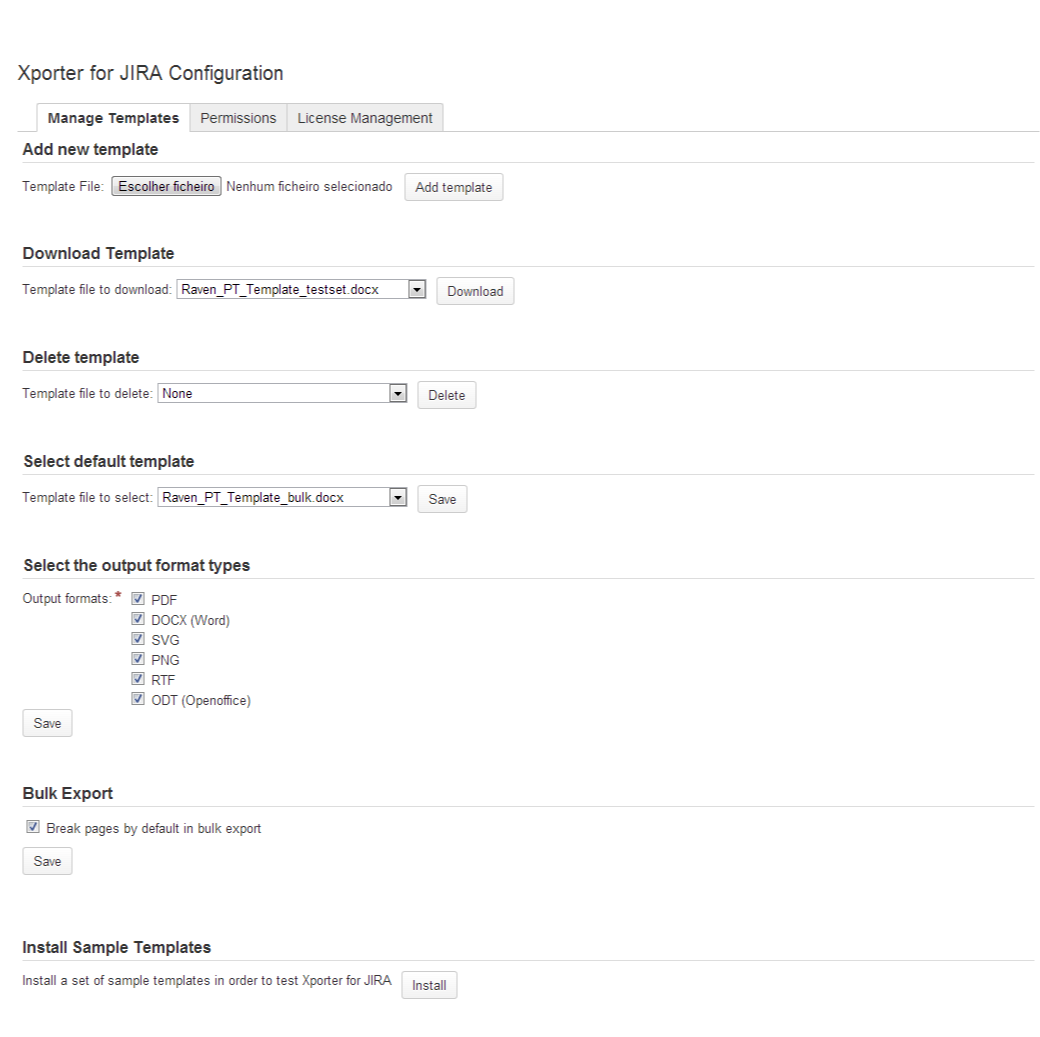The image size is (1040, 1037).
Task: Select the Manage Templates tab
Action: pyautogui.click(x=113, y=118)
